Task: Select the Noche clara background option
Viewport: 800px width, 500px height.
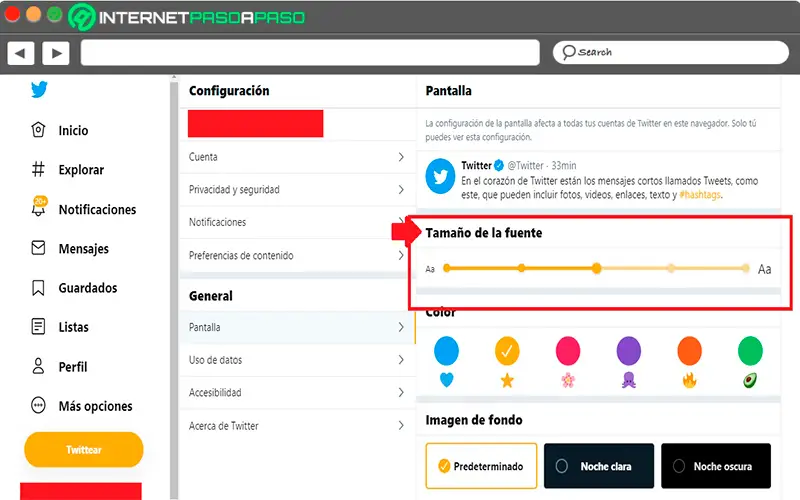Action: (x=599, y=466)
